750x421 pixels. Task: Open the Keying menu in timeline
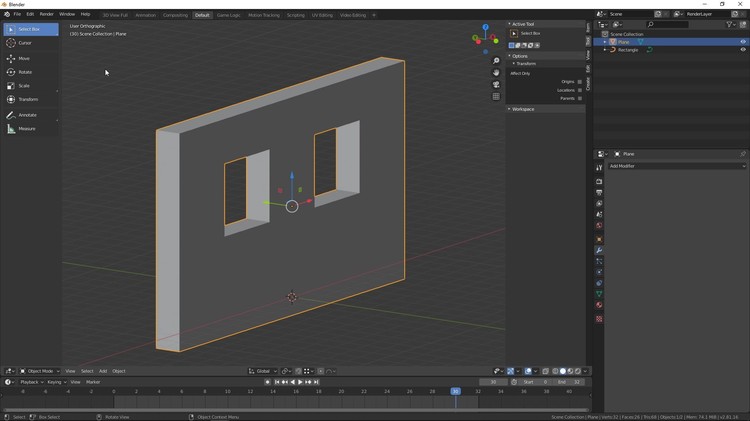[56, 382]
